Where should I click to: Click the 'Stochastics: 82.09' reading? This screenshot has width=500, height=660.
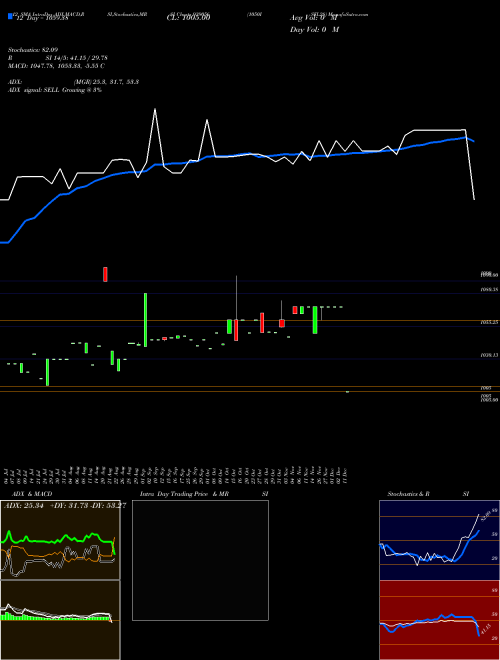(x=32, y=50)
